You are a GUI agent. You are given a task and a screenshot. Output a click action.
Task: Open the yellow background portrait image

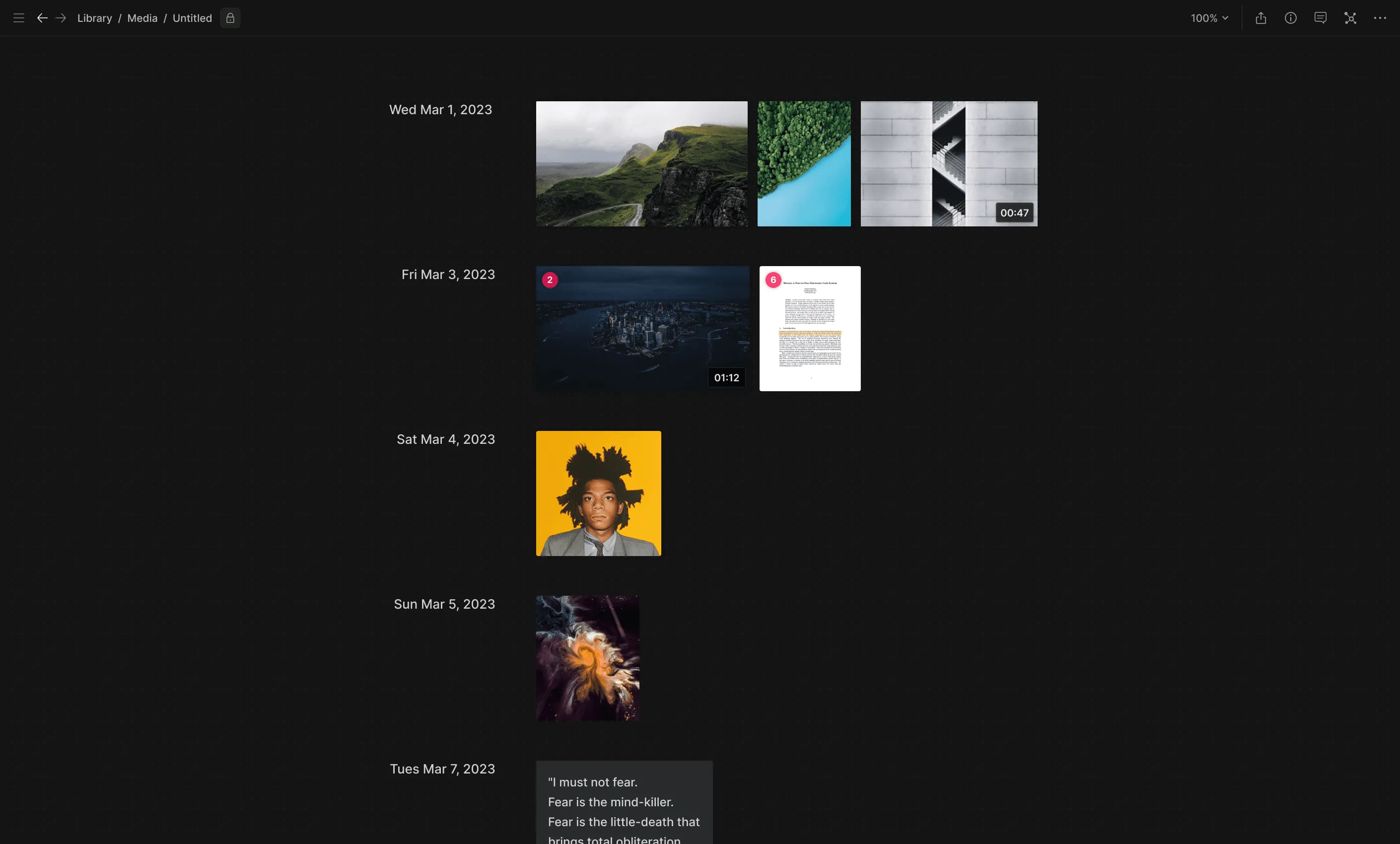click(598, 493)
